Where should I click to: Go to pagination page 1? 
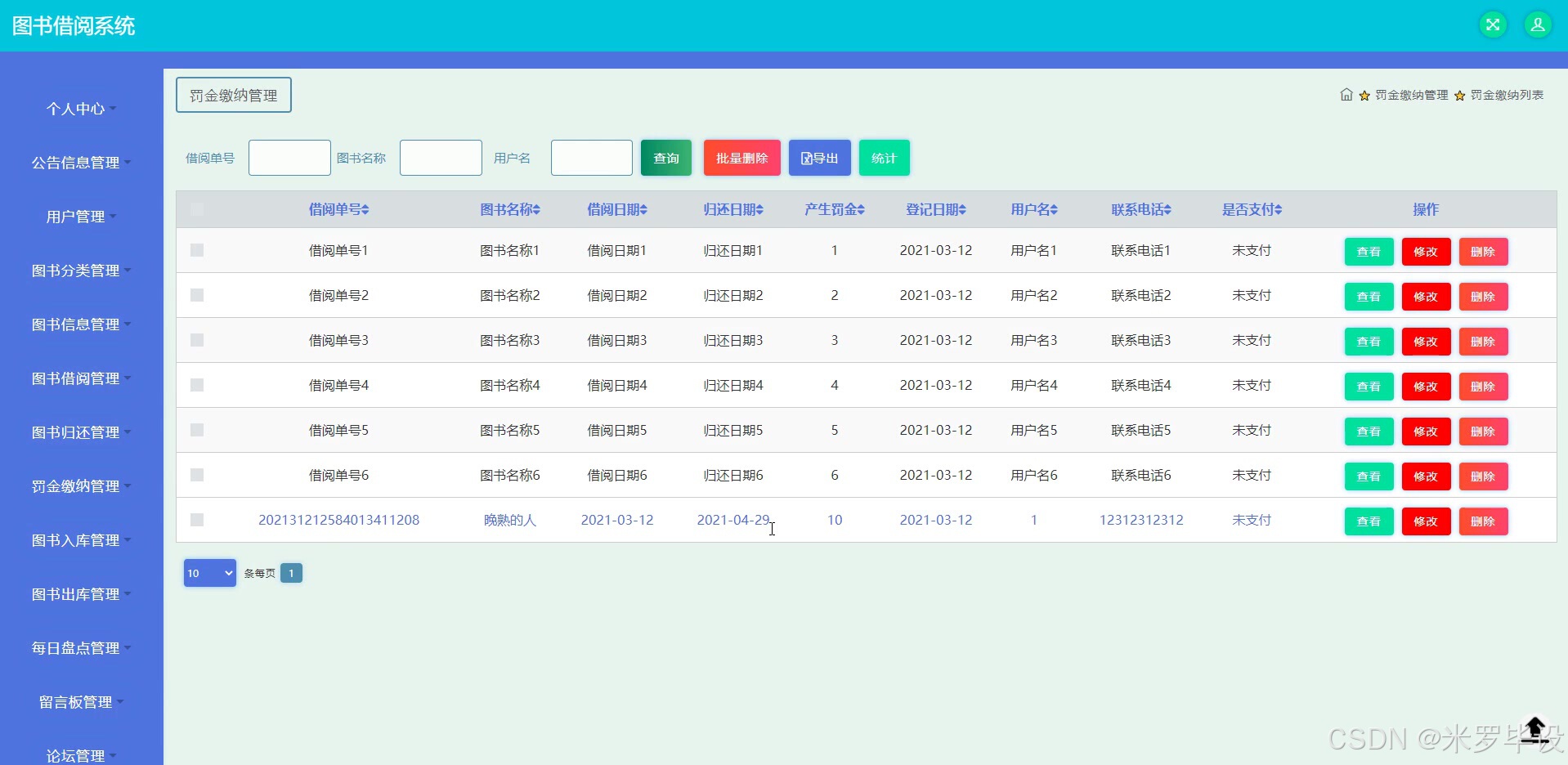click(x=291, y=573)
